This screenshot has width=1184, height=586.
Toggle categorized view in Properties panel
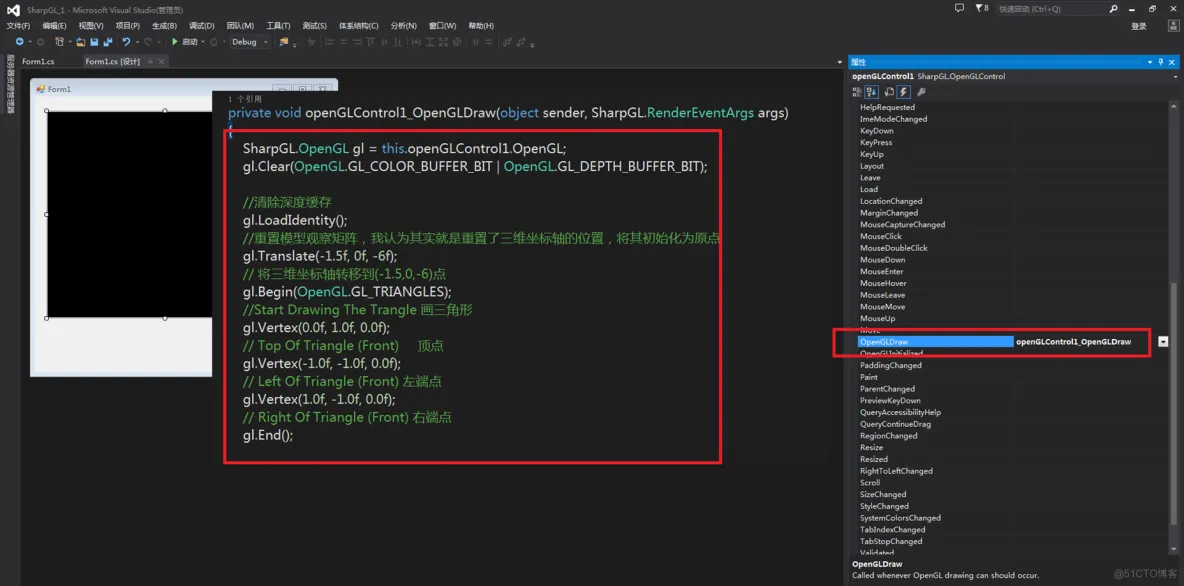(858, 92)
